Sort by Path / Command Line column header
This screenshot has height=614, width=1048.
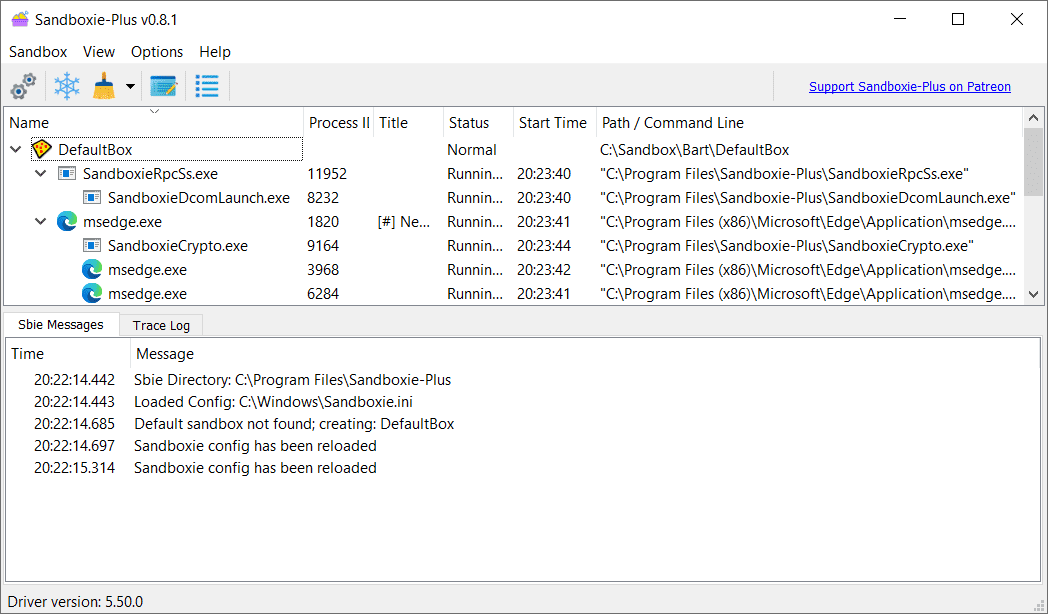pyautogui.click(x=809, y=123)
